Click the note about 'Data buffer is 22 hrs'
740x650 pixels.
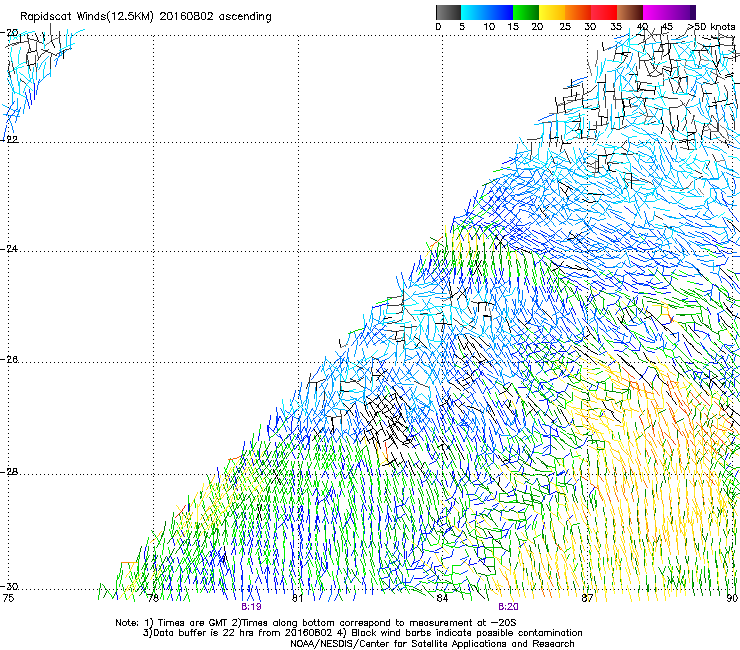pos(362,633)
